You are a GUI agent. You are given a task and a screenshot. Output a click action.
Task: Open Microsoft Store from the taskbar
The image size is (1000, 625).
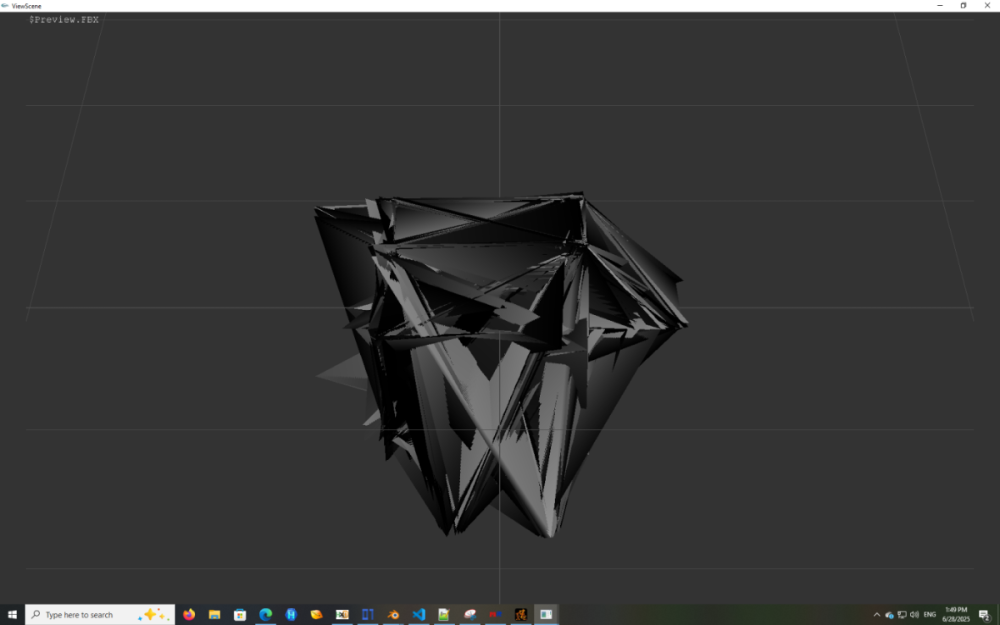pyautogui.click(x=240, y=614)
